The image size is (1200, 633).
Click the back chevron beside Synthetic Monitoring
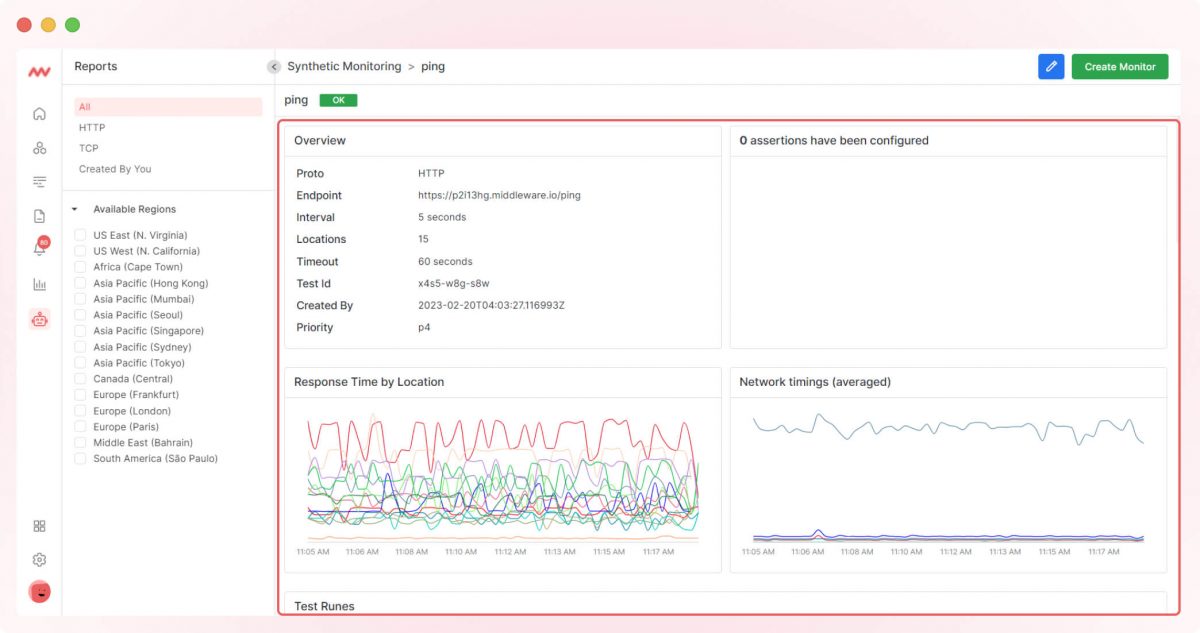click(273, 66)
